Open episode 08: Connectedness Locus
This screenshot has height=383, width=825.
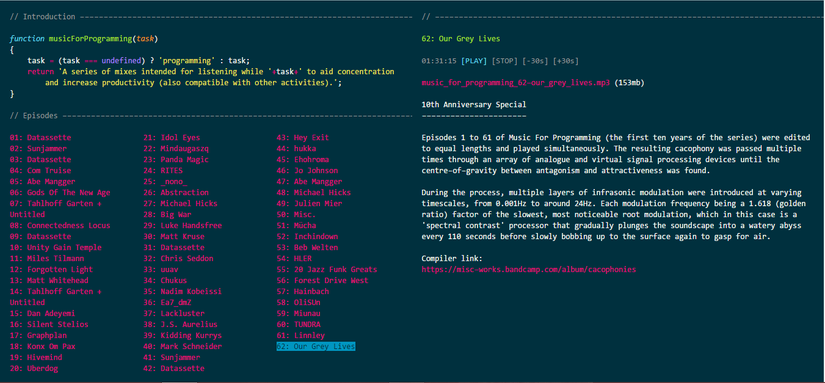[x=60, y=226]
